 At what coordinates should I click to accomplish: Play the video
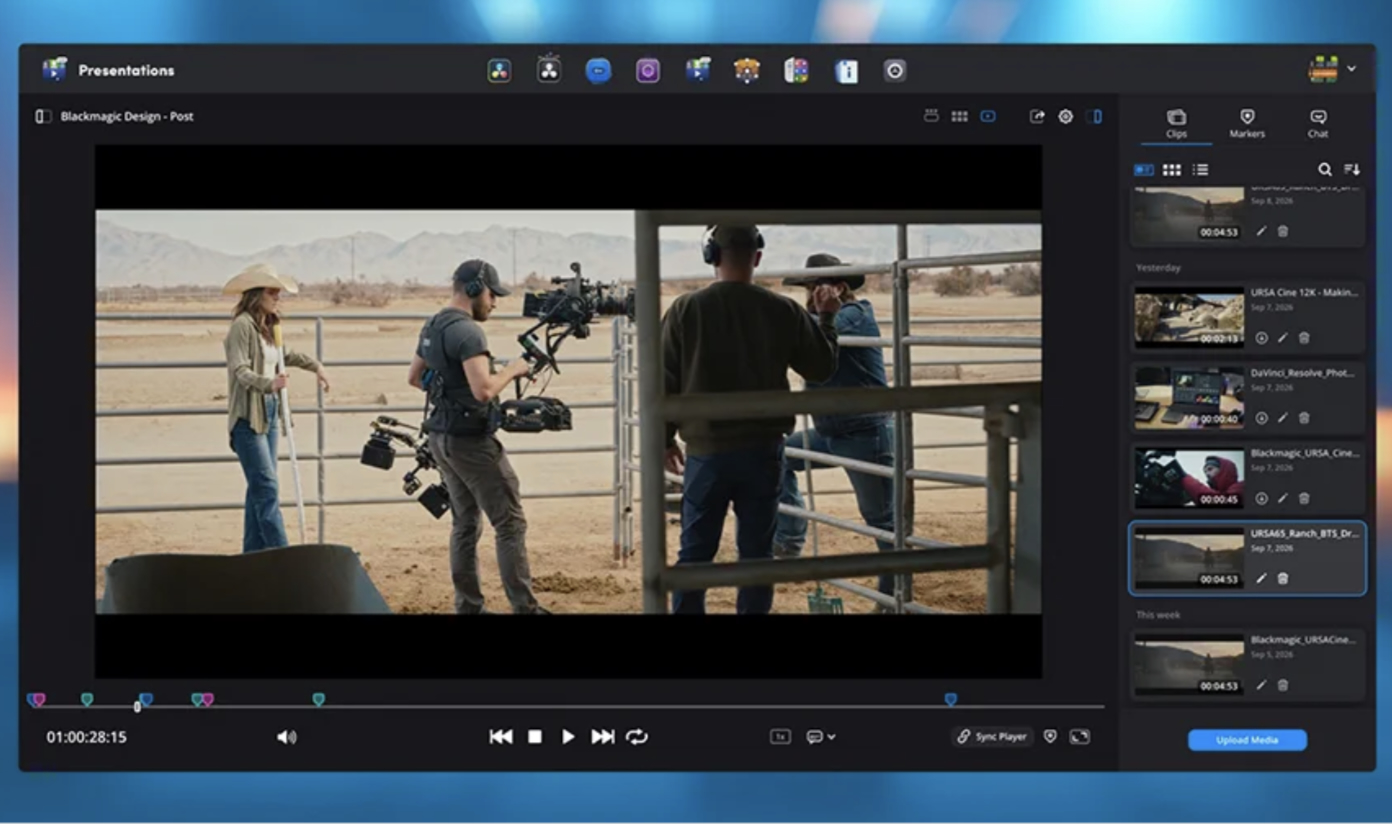568,737
